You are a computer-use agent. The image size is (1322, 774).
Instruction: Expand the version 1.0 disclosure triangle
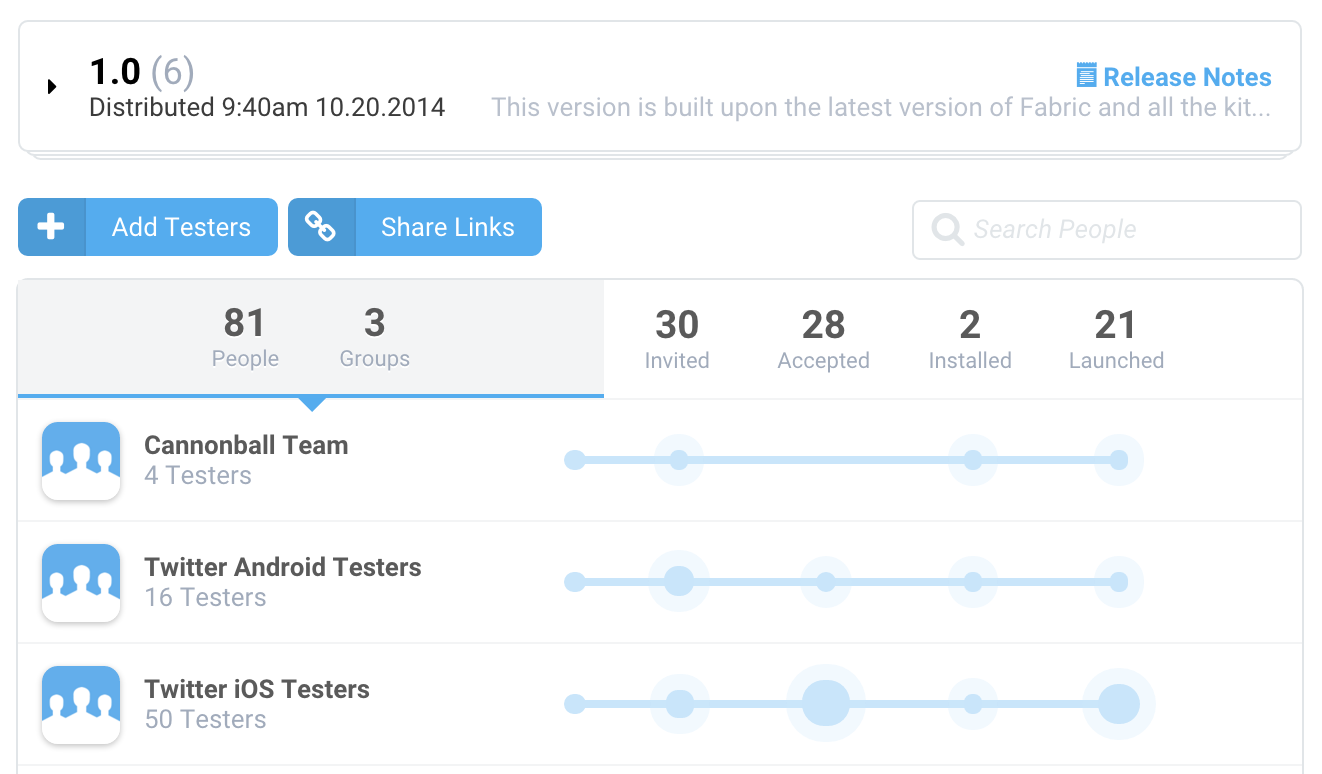point(52,86)
